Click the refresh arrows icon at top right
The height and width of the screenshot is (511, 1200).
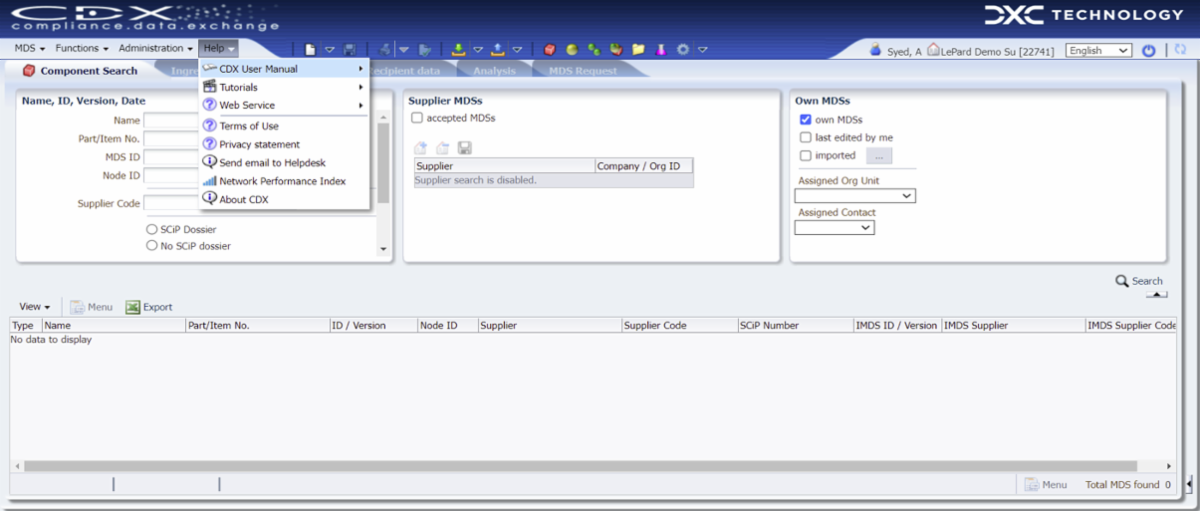[x=1181, y=50]
